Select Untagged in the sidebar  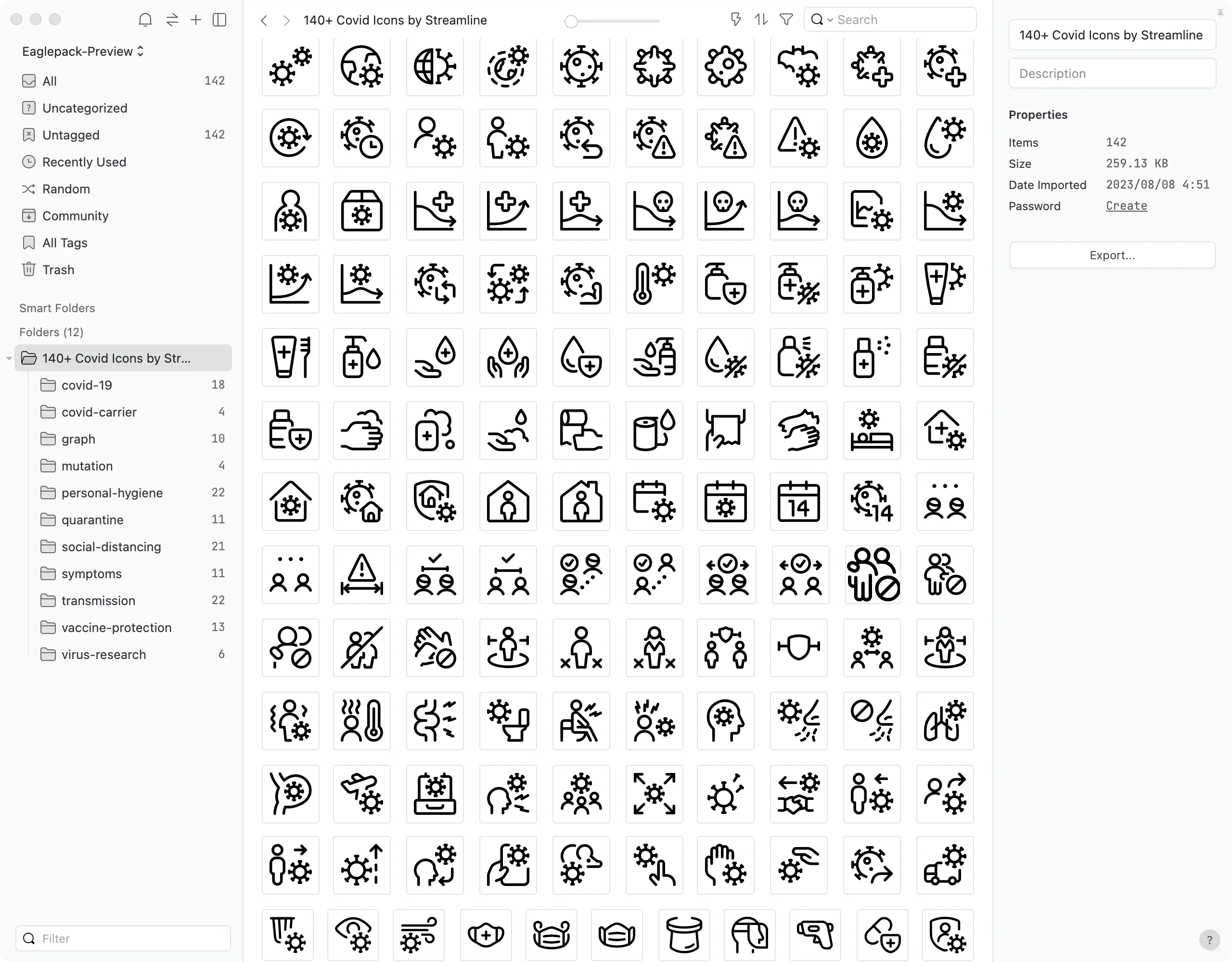click(123, 135)
